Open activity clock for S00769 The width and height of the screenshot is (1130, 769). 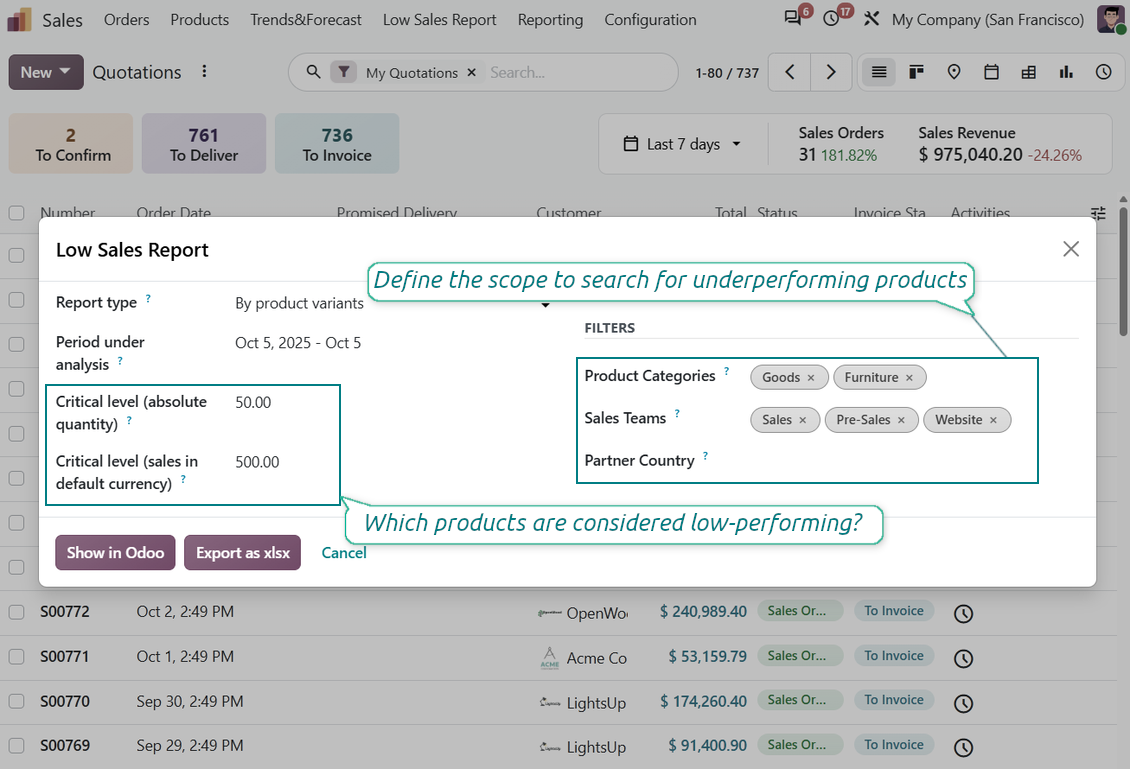(964, 747)
